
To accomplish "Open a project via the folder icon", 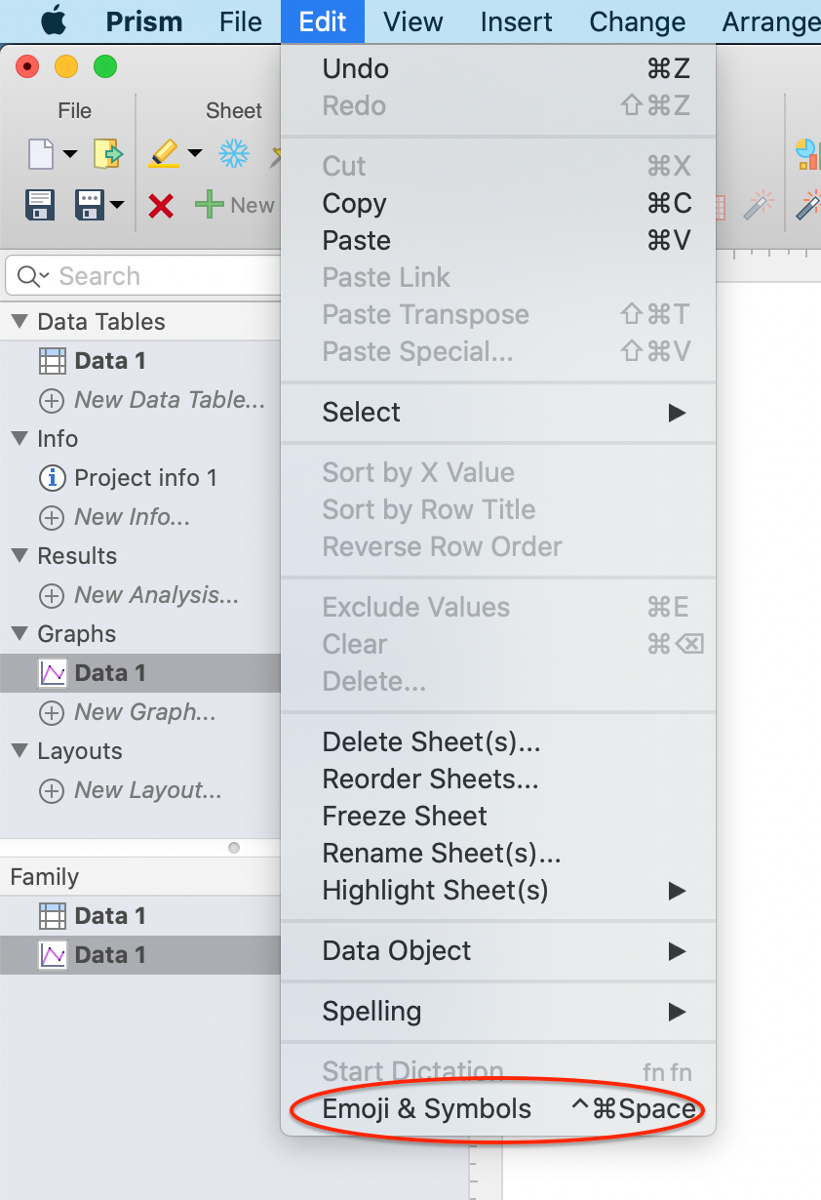I will (x=108, y=154).
